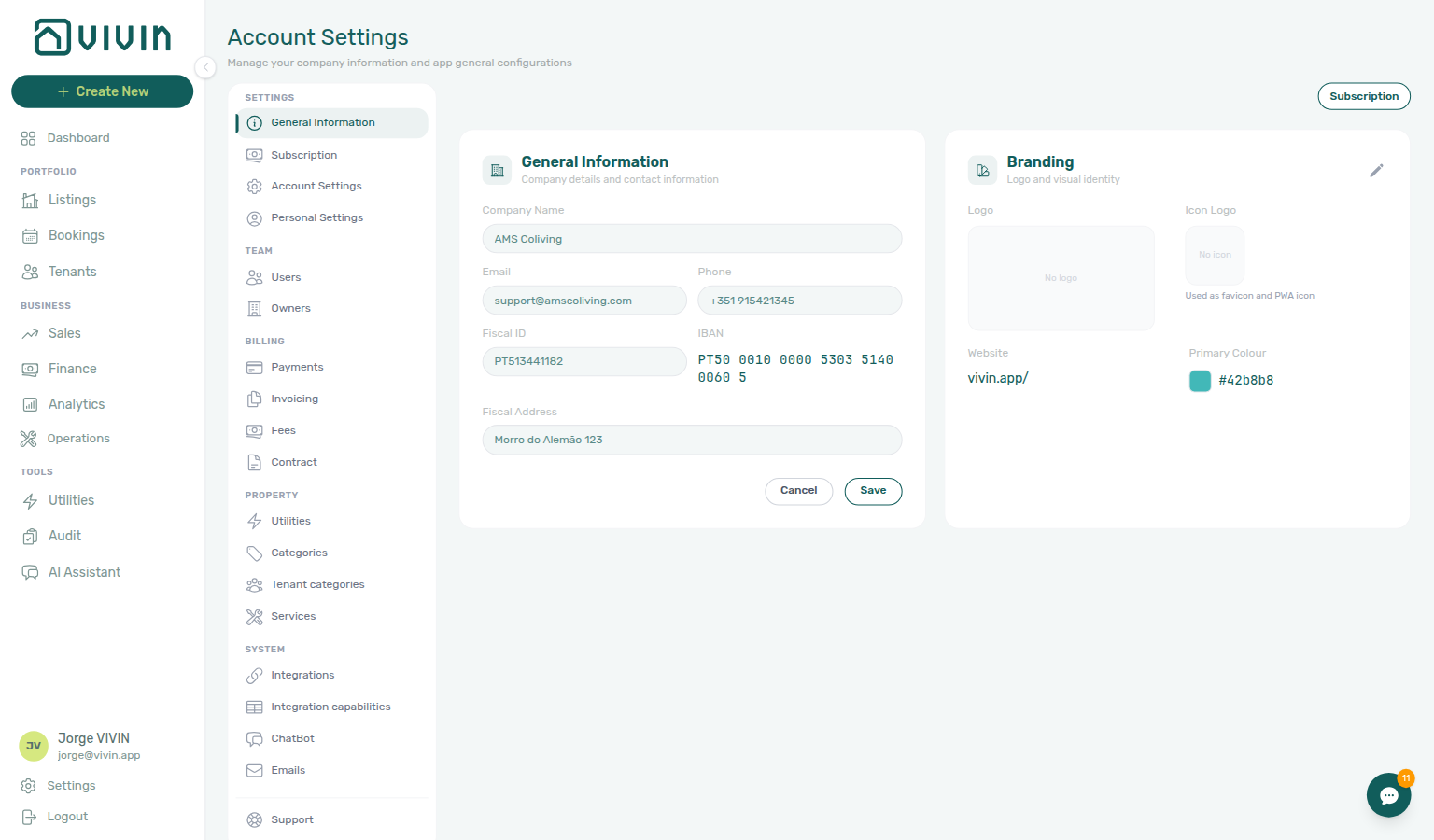The image size is (1434, 840).
Task: Open the Integration capabilities table icon
Action: [x=254, y=707]
